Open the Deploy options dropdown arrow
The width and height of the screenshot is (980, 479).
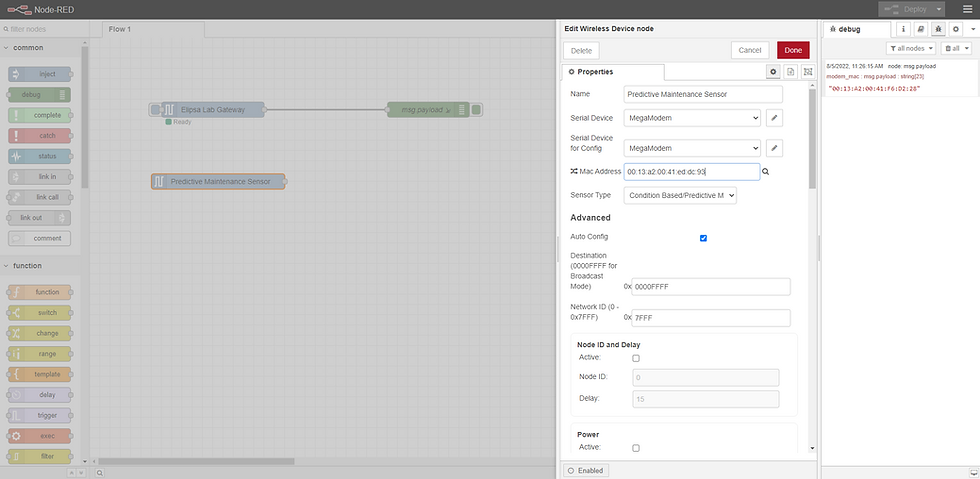(939, 9)
